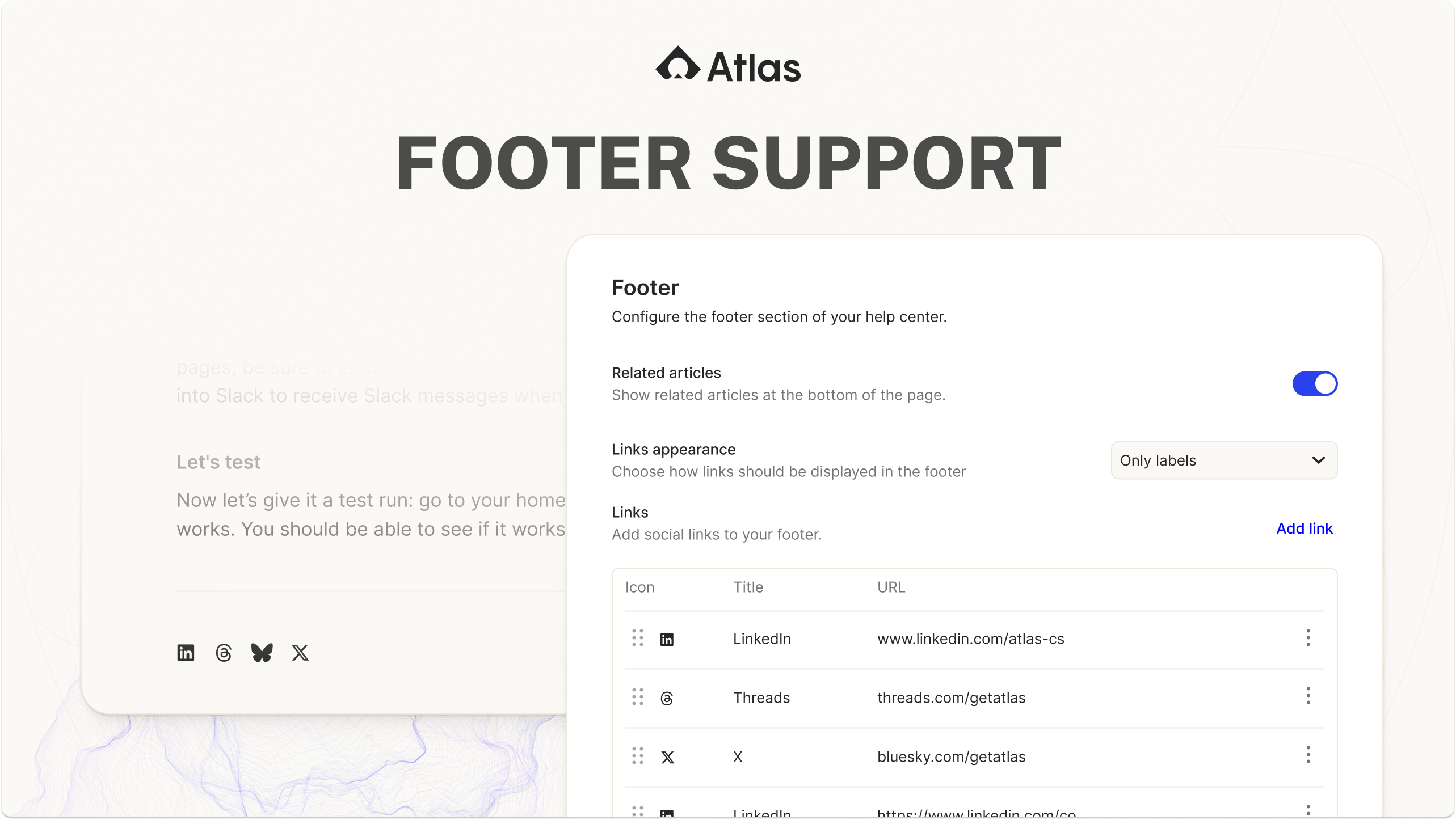Click the LinkedIn icon in the help center footer preview
Viewport: 1456px width, 820px height.
coord(186,653)
